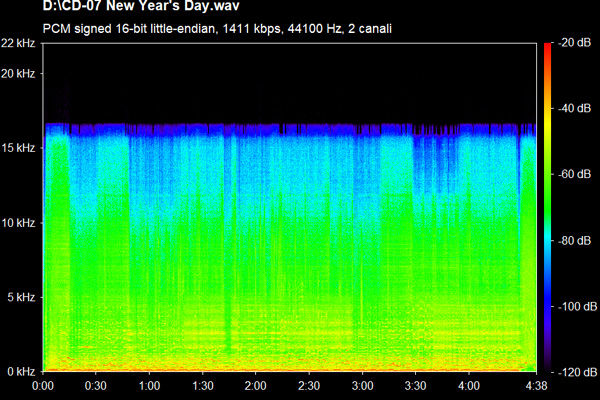Click the '1:00' time axis label
This screenshot has height=400, width=600.
coord(149,385)
